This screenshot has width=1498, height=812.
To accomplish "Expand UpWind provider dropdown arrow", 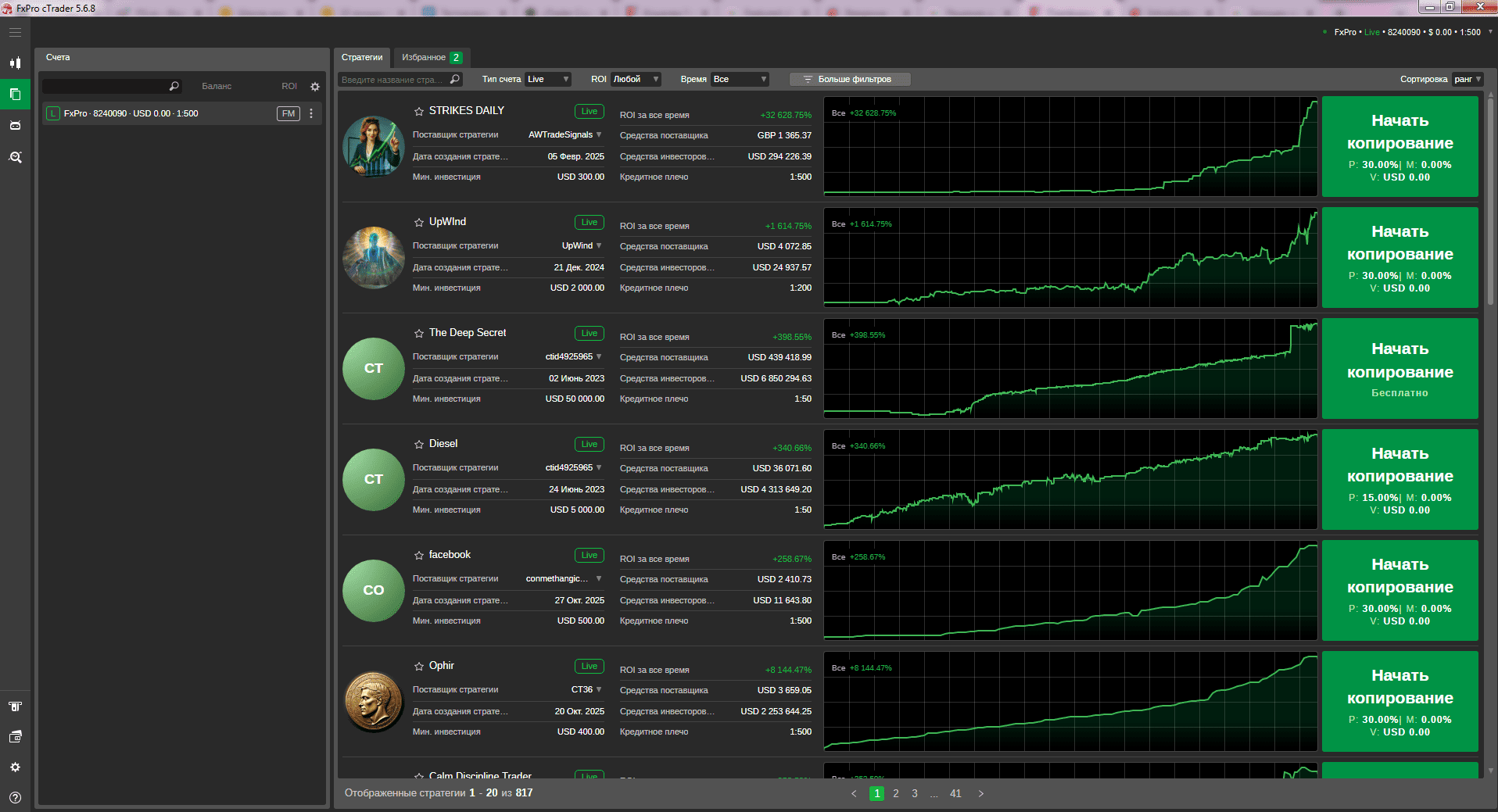I will point(599,245).
